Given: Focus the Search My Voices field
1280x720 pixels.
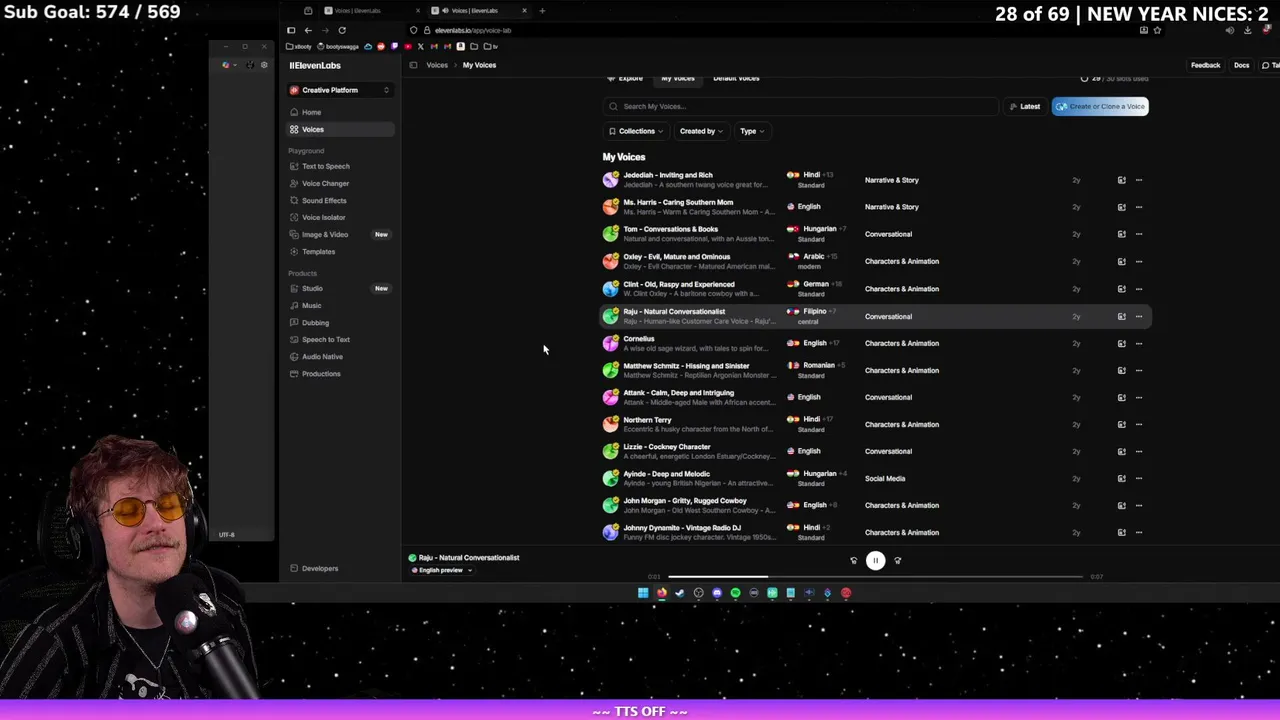Looking at the screenshot, I should pos(800,106).
